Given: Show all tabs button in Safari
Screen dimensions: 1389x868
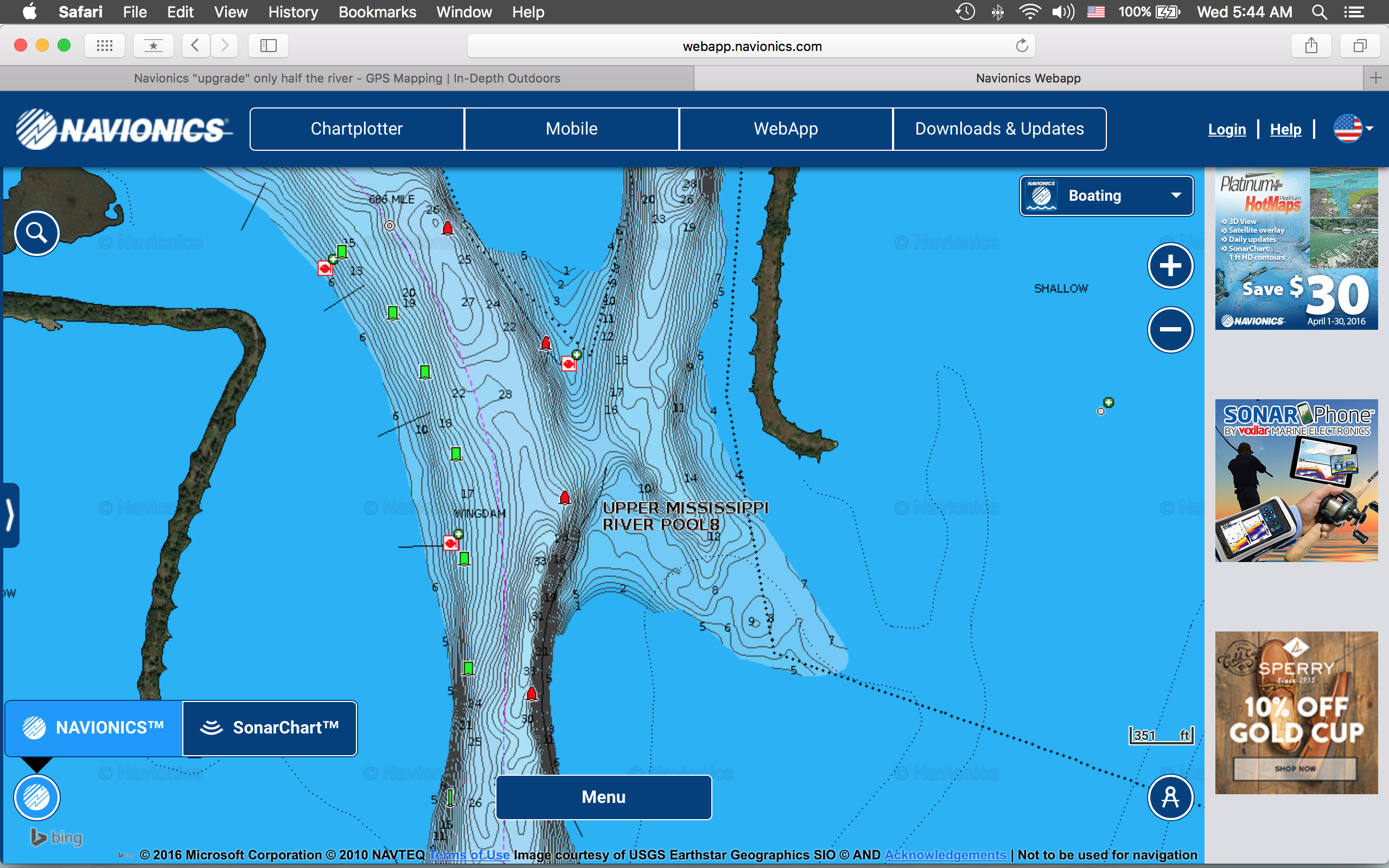Looking at the screenshot, I should [x=1360, y=46].
